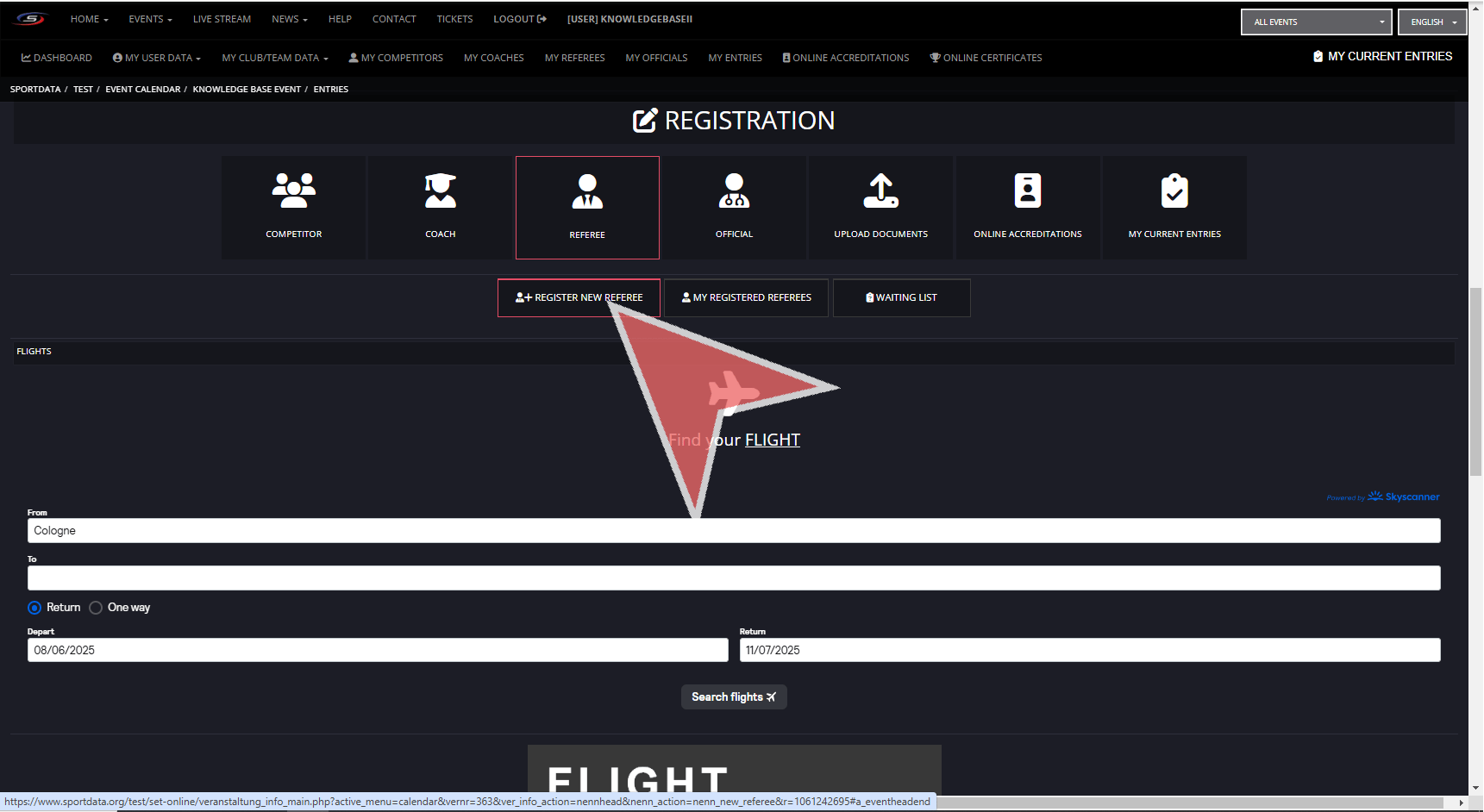Open the Live Stream menu item

222,19
